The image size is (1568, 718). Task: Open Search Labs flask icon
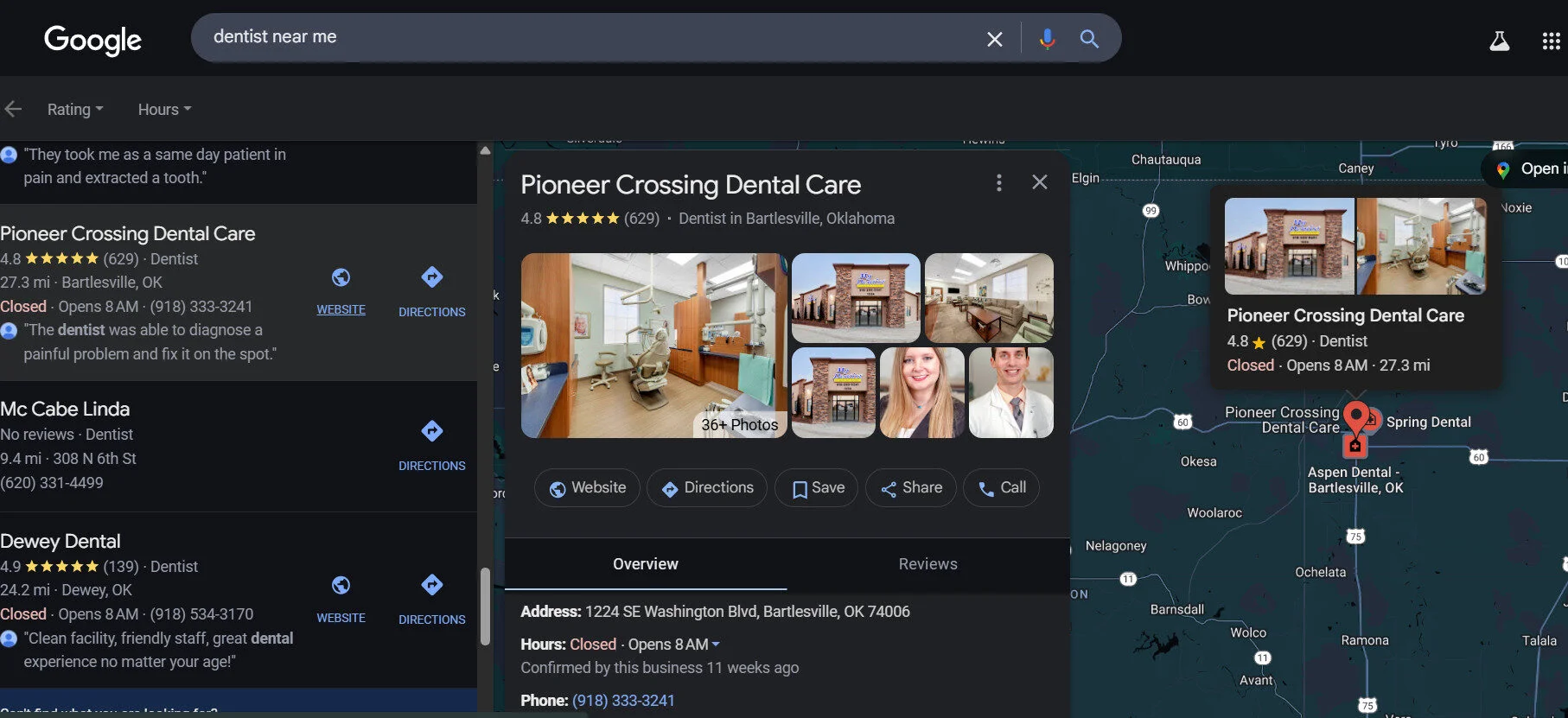point(1499,41)
